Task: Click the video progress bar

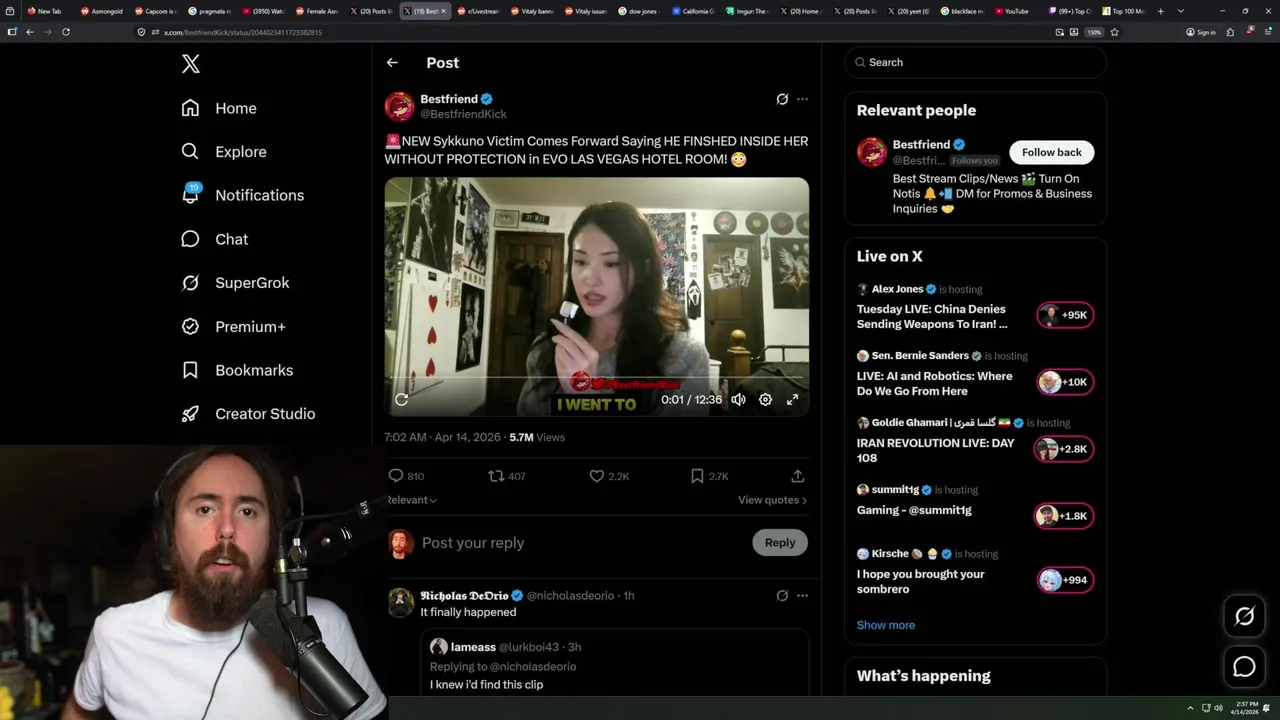Action: (597, 378)
